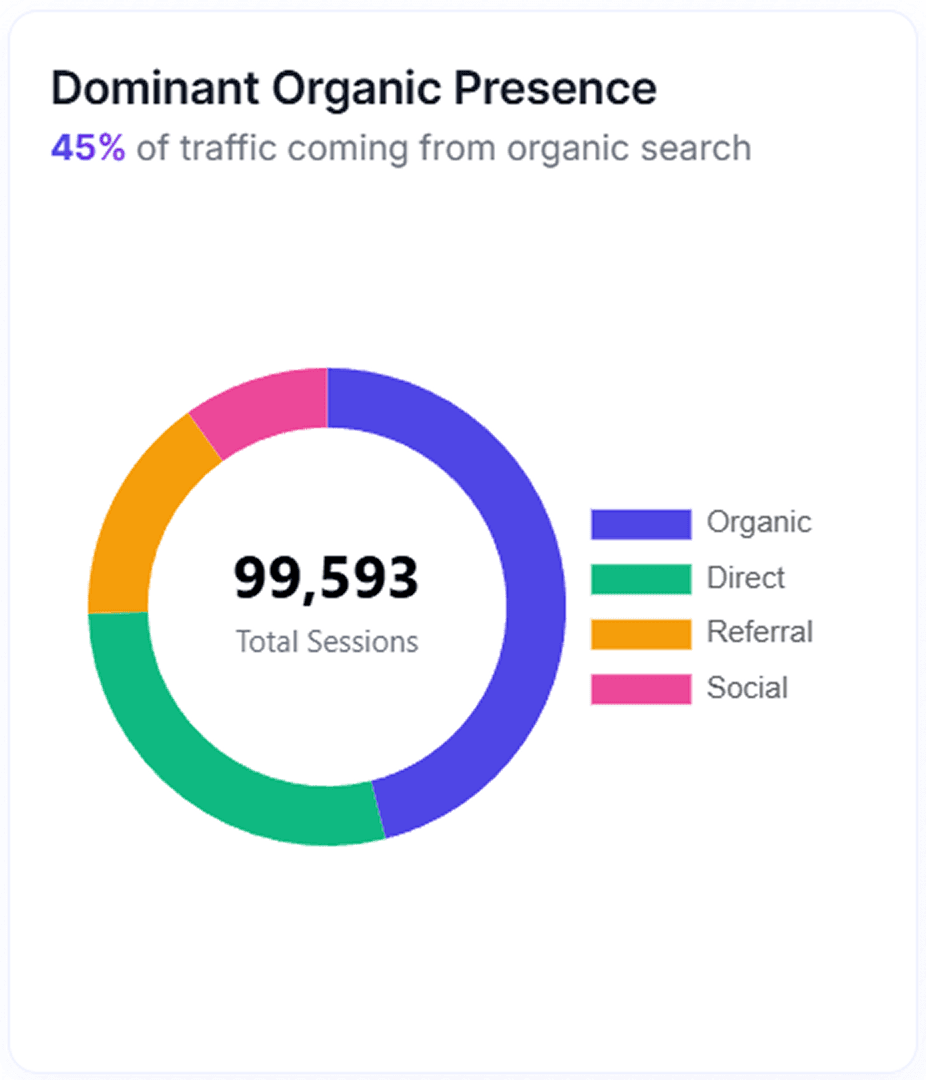The width and height of the screenshot is (926, 1080).
Task: Click the Organic legend color box
Action: pos(640,523)
